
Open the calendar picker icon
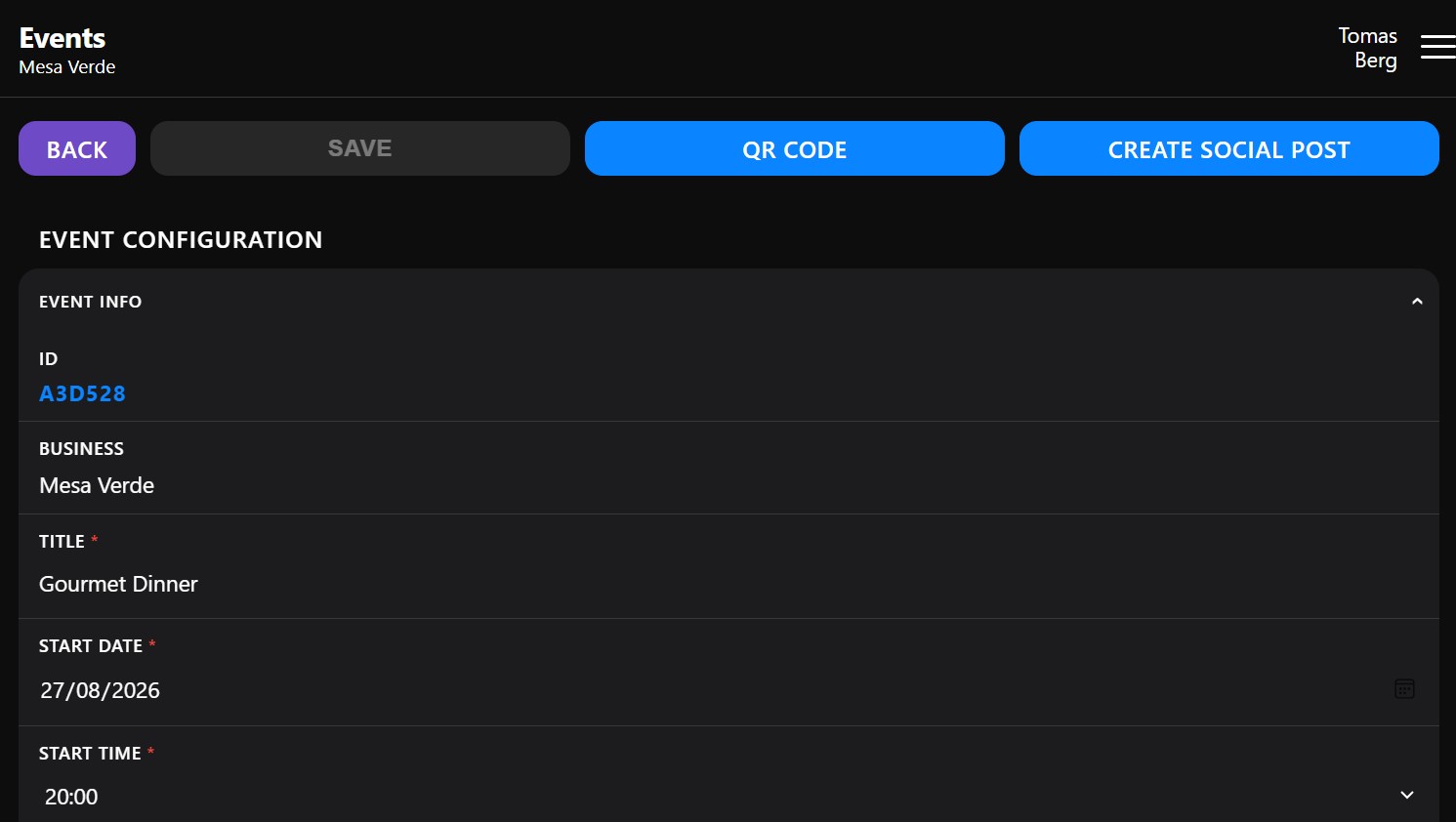1404,689
